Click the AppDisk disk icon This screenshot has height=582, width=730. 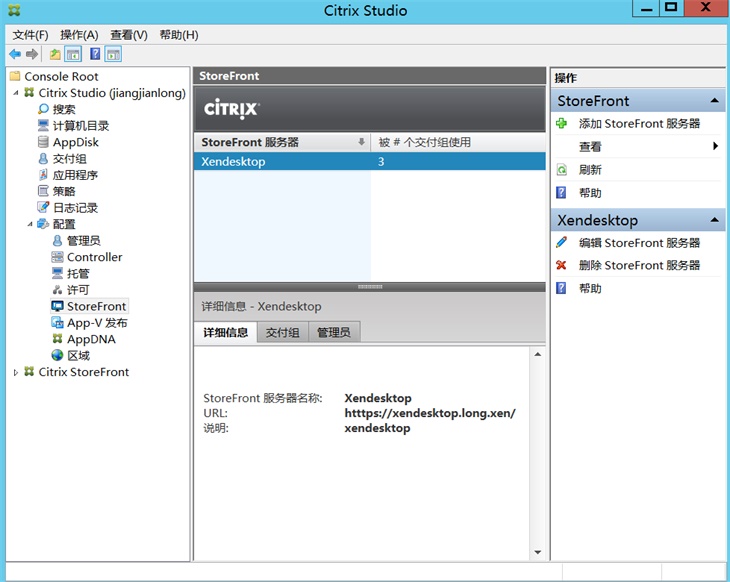[43, 142]
